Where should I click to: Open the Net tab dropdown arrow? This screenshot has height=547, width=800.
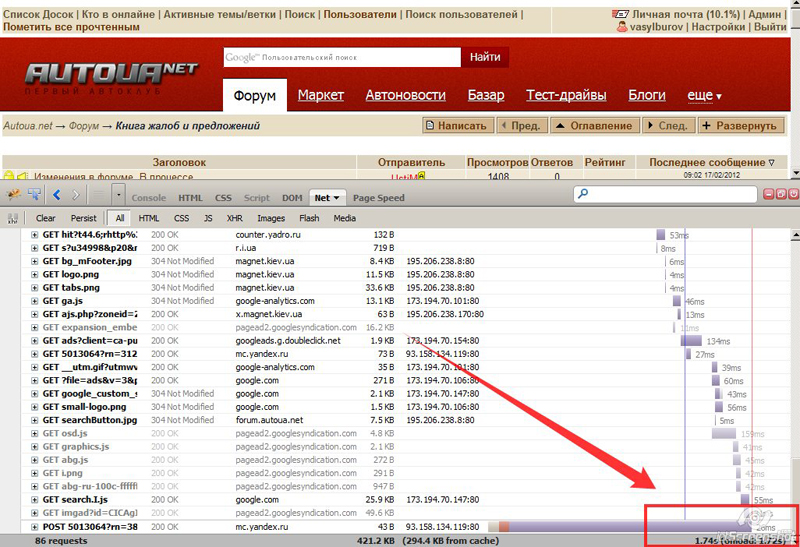(x=336, y=198)
